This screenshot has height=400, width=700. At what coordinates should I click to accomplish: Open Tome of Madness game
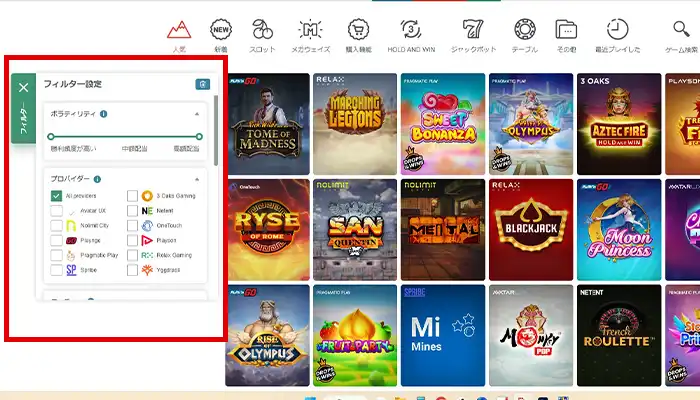click(267, 124)
